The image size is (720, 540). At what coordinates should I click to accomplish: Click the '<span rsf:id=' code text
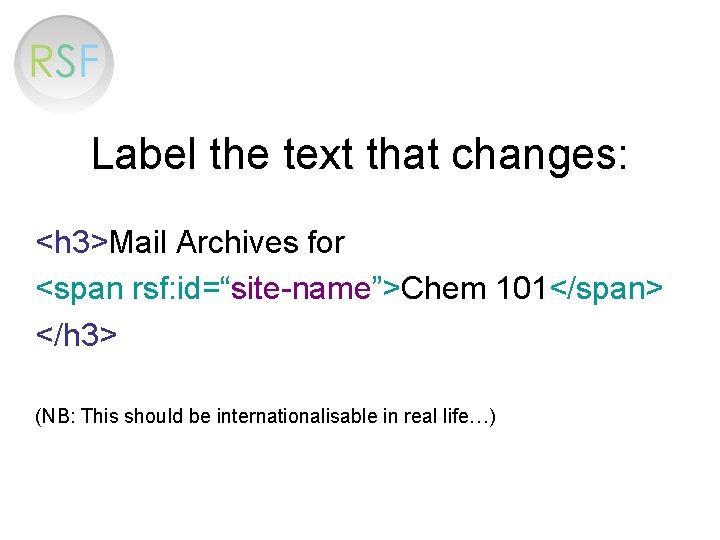(132, 289)
